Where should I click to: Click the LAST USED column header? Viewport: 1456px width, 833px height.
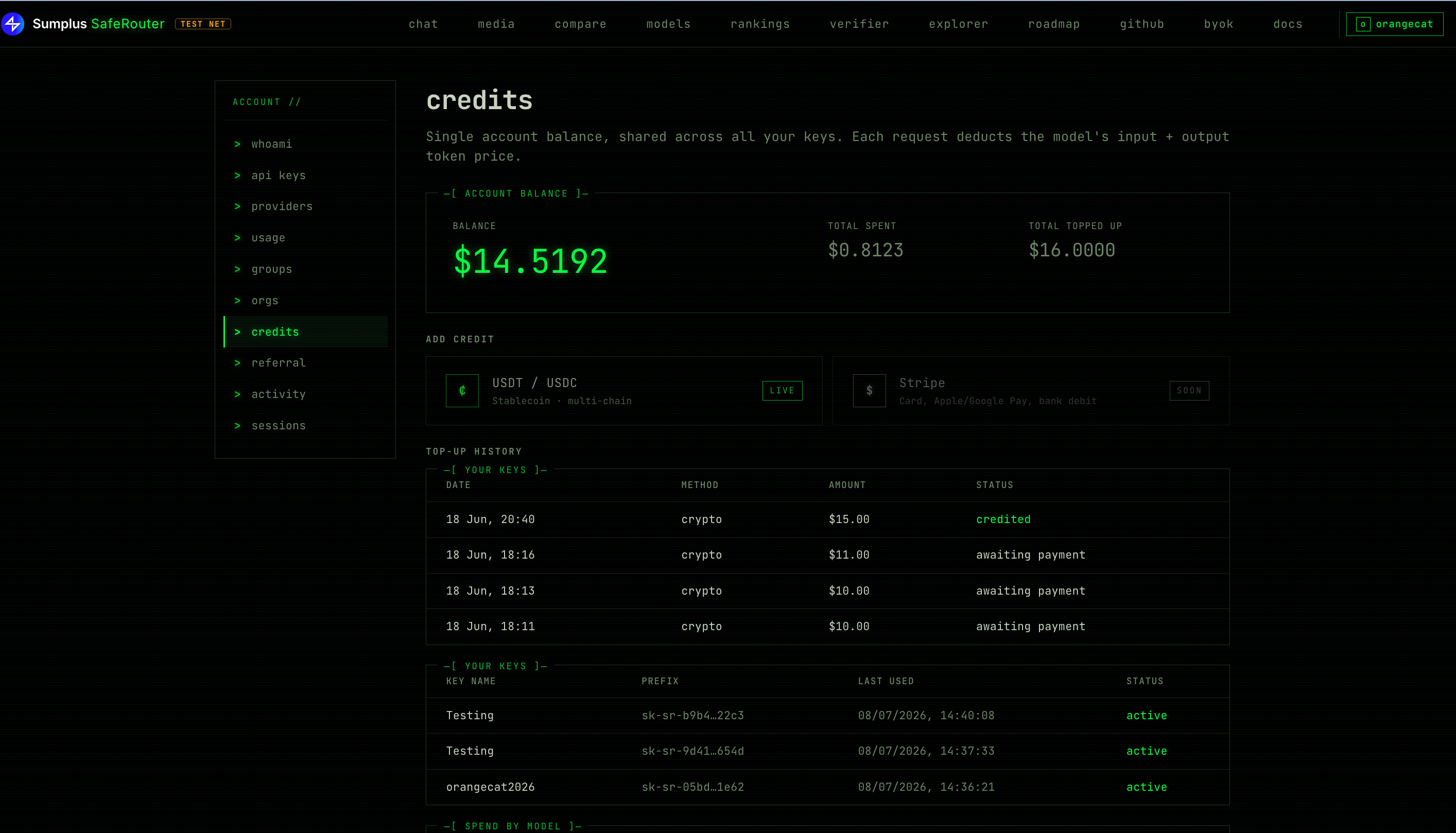886,682
